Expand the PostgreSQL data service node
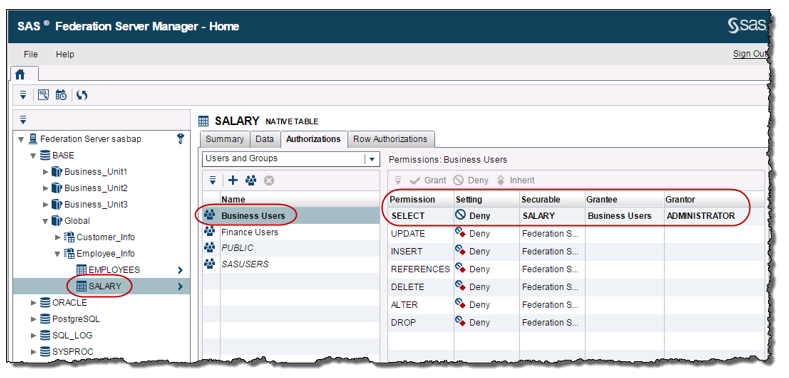This screenshot has height=378, width=789. [34, 319]
